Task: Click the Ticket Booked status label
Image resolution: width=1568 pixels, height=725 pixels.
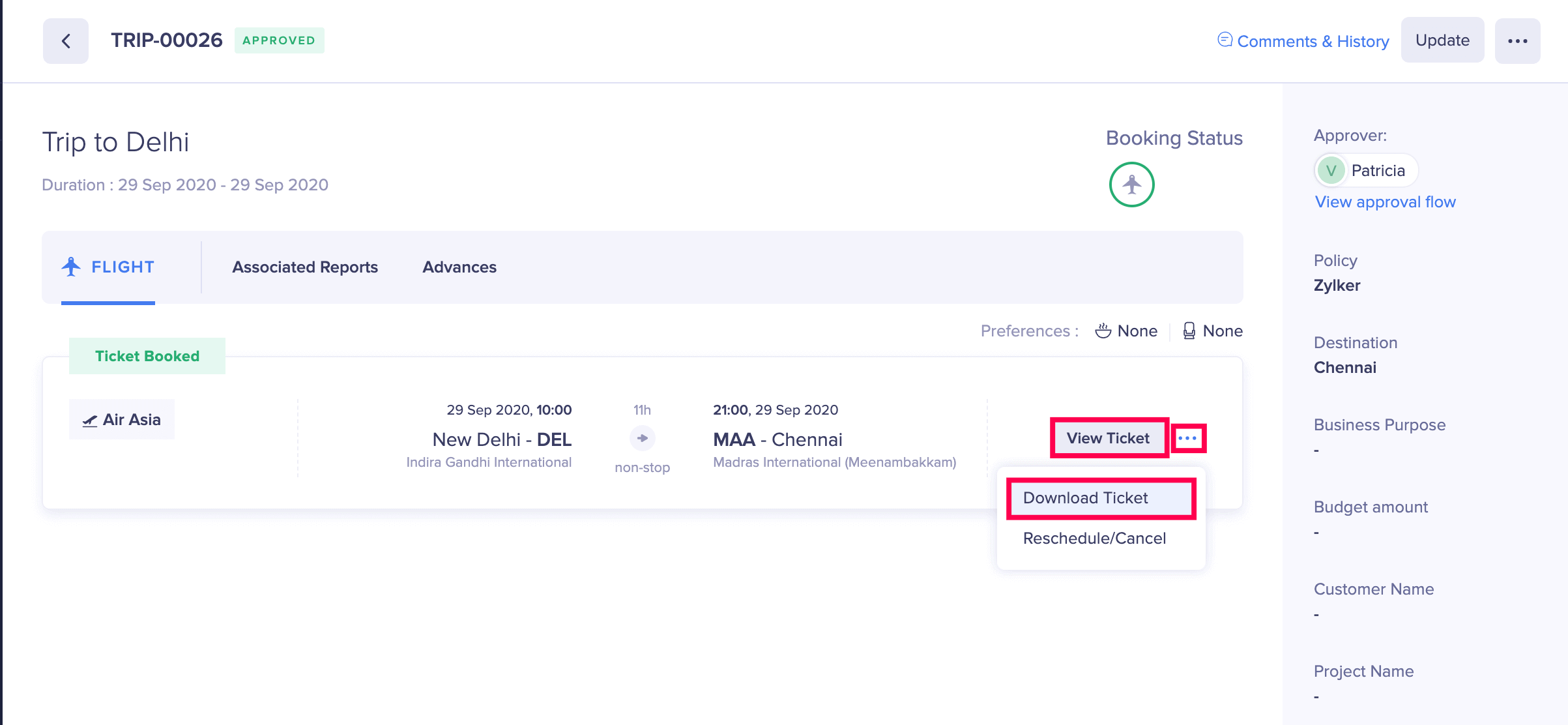Action: [147, 356]
